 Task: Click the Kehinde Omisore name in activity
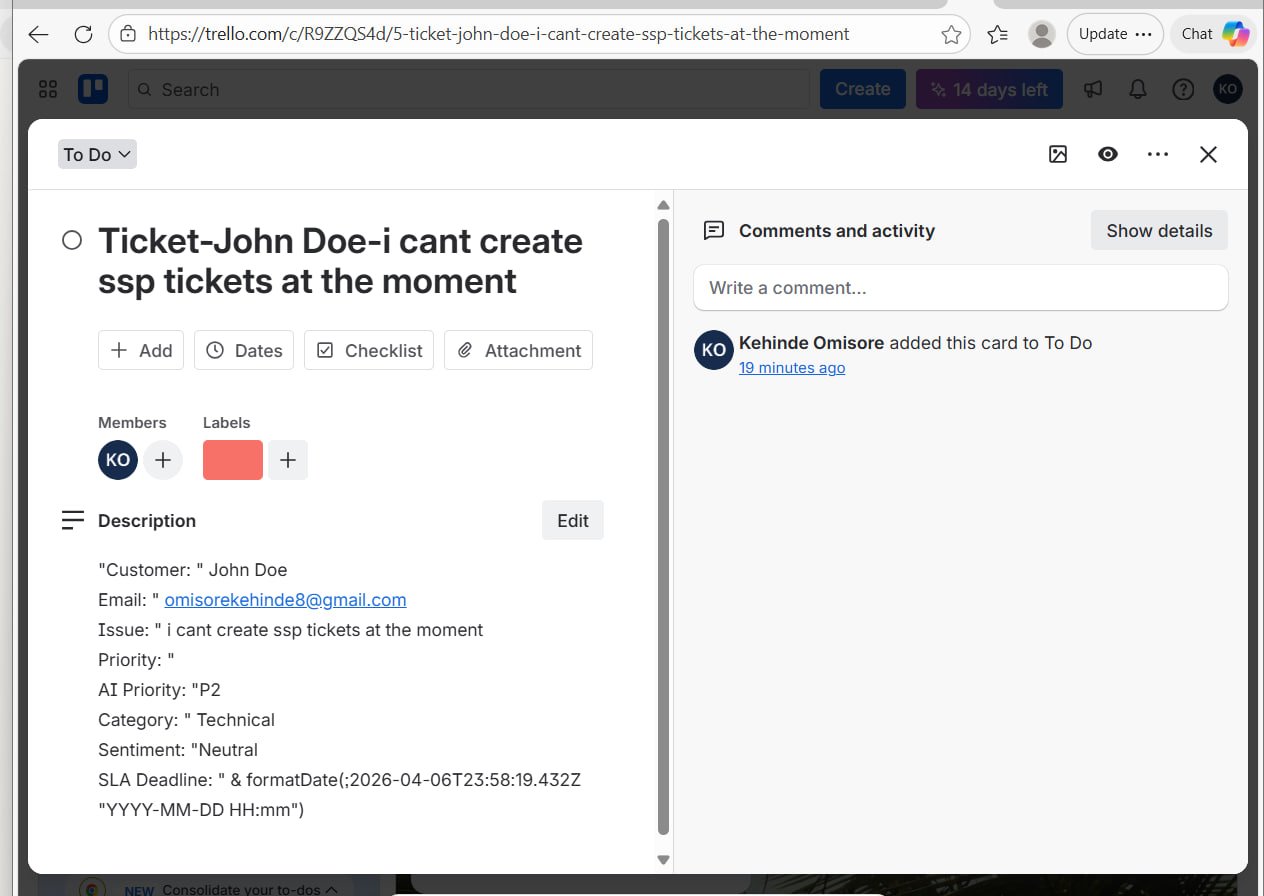811,342
